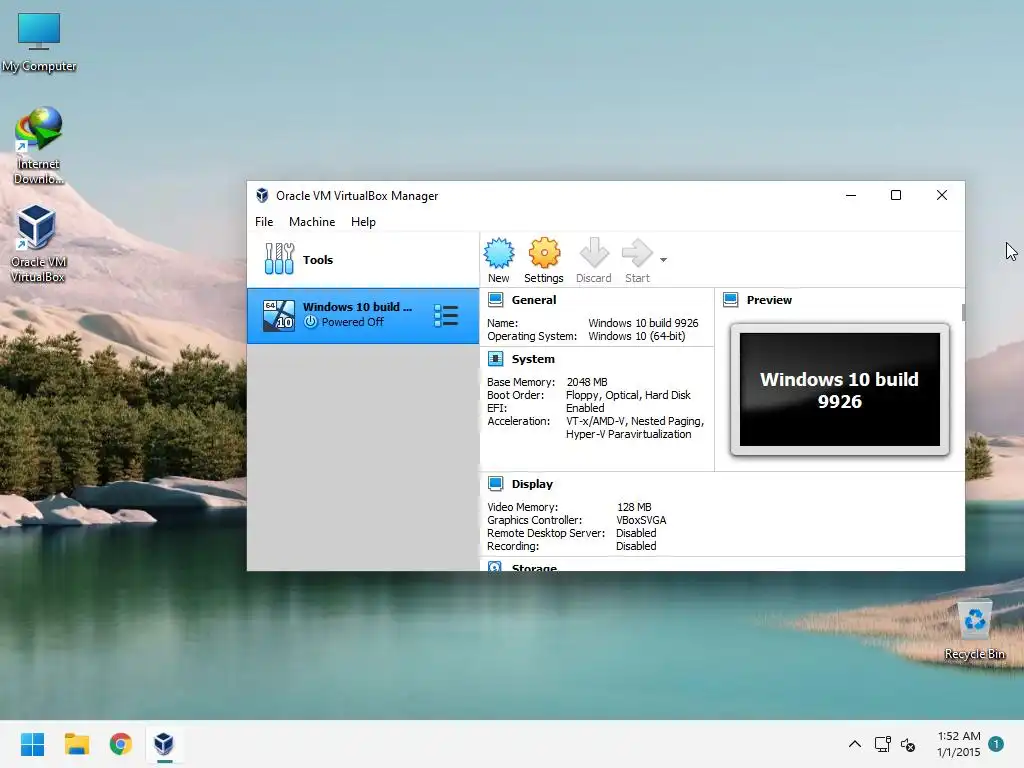Launch Chrome from the taskbar

point(121,744)
